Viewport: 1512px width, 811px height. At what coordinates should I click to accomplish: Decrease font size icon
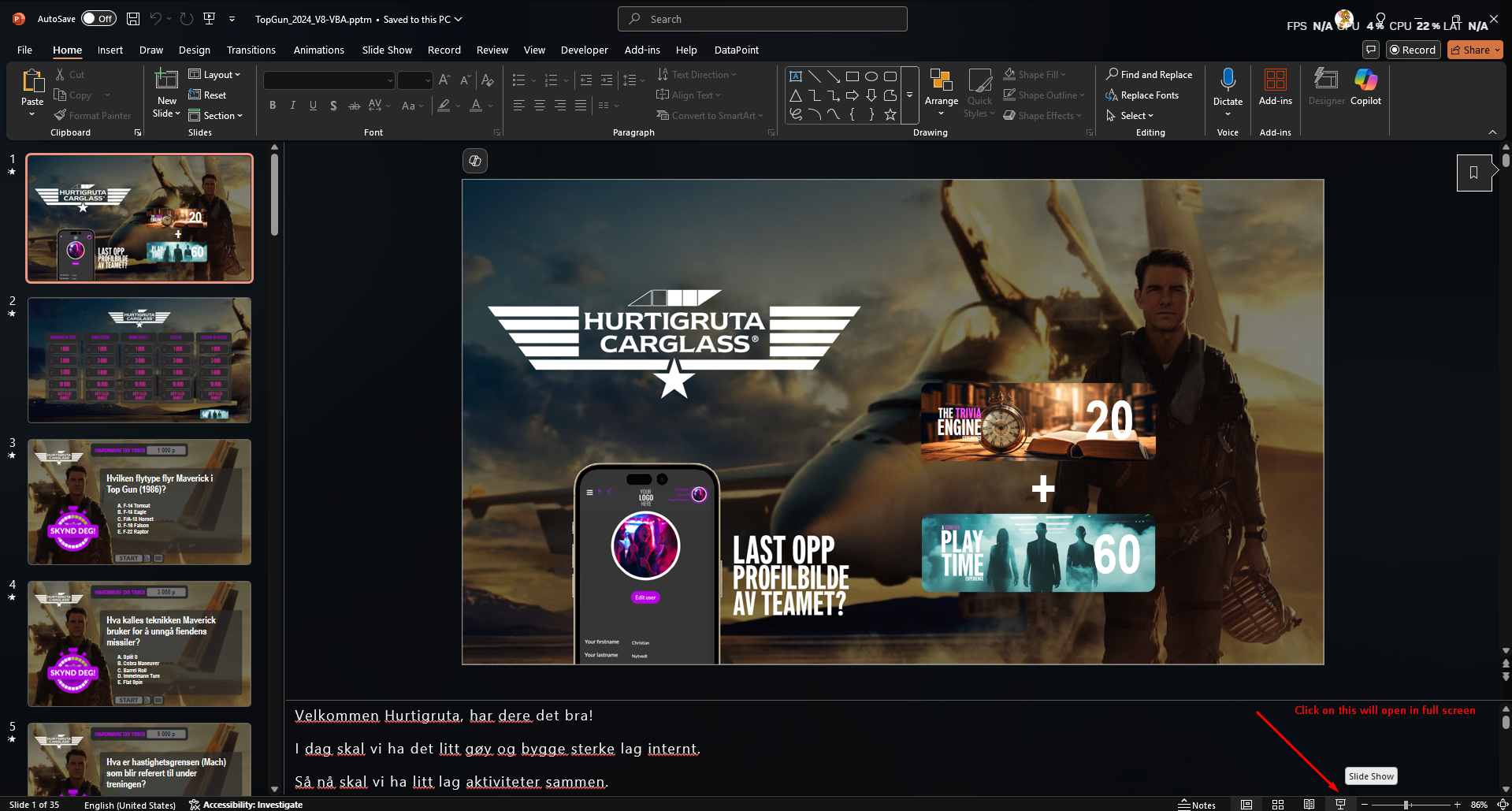(x=465, y=80)
